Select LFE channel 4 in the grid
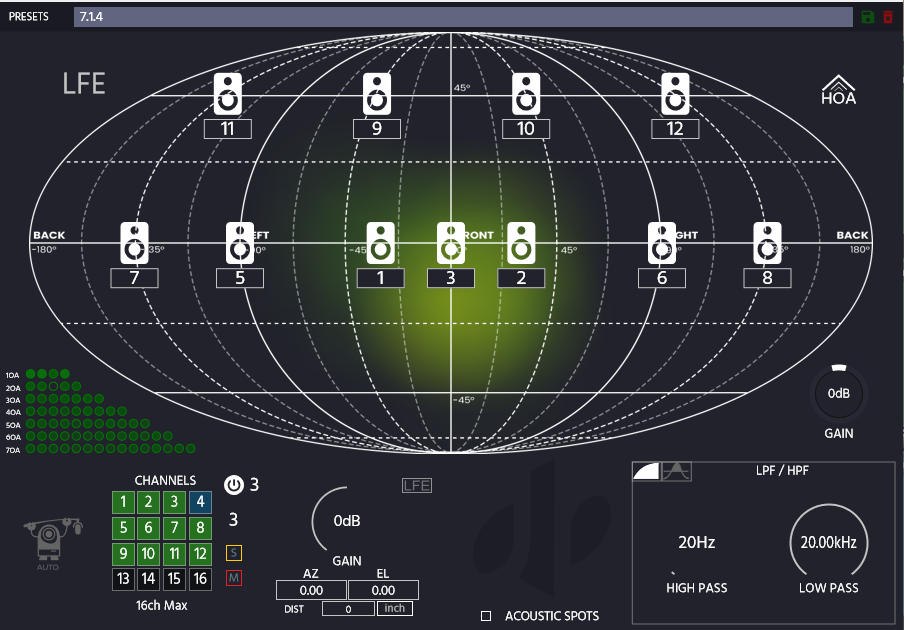This screenshot has width=904, height=630. (200, 502)
